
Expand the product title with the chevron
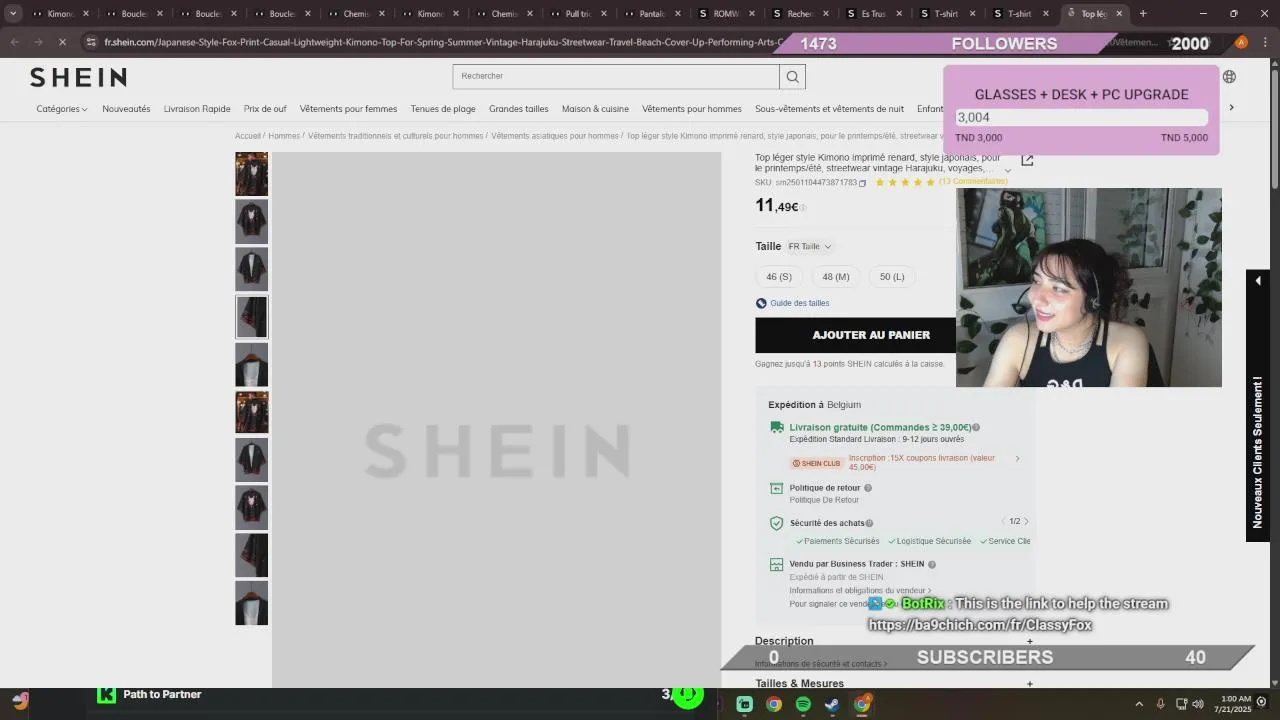tap(1007, 170)
